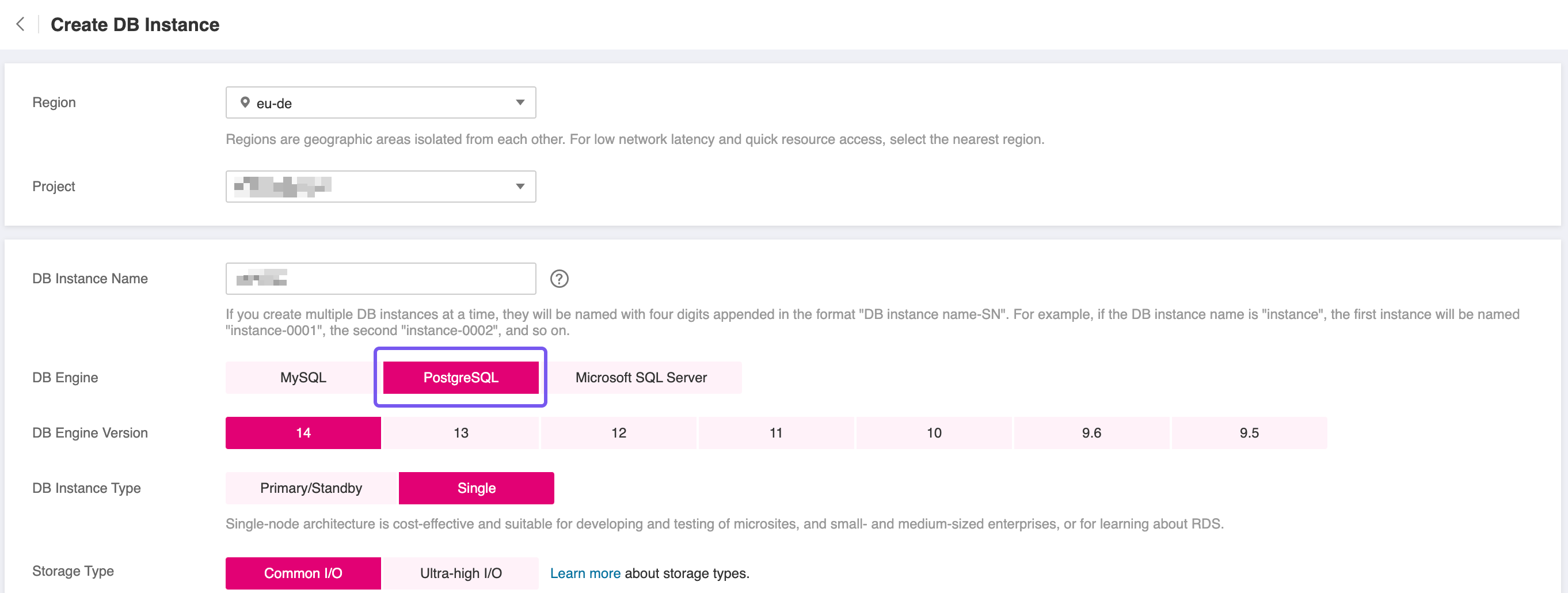Choose PostgreSQL DB engine
Image resolution: width=1568 pixels, height=593 pixels.
(460, 378)
